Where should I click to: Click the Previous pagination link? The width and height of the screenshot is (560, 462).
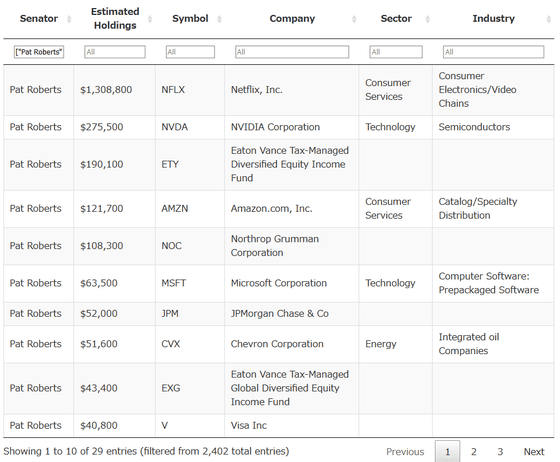pos(405,452)
